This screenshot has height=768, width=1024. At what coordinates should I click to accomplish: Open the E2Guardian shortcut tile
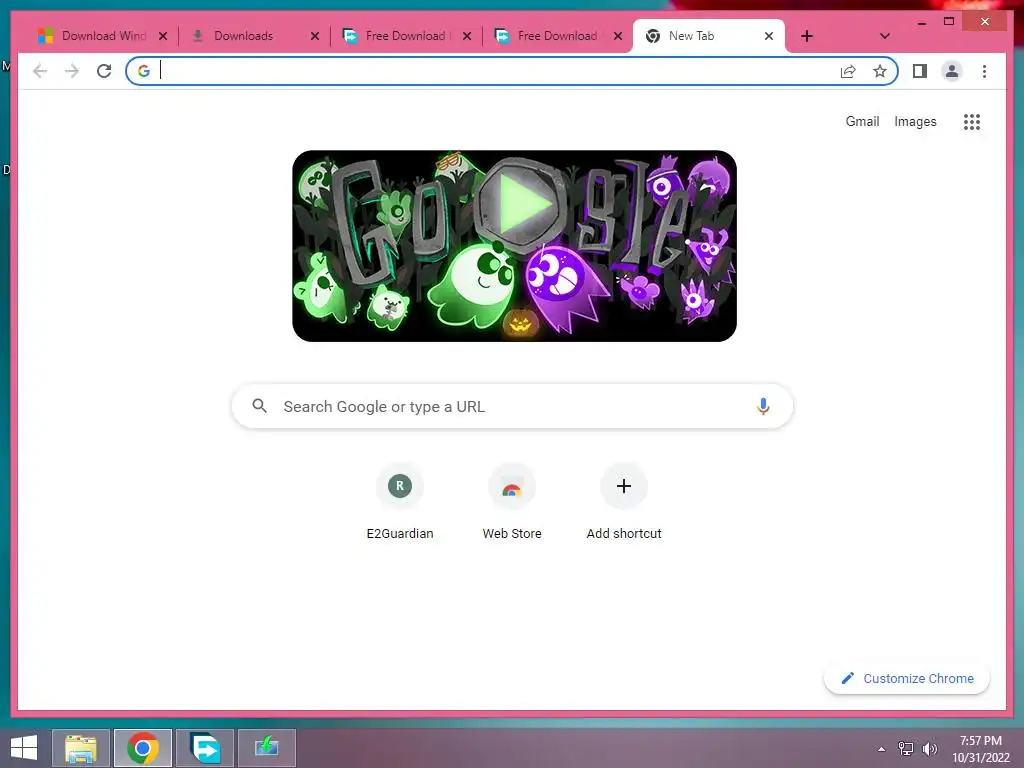click(x=400, y=502)
